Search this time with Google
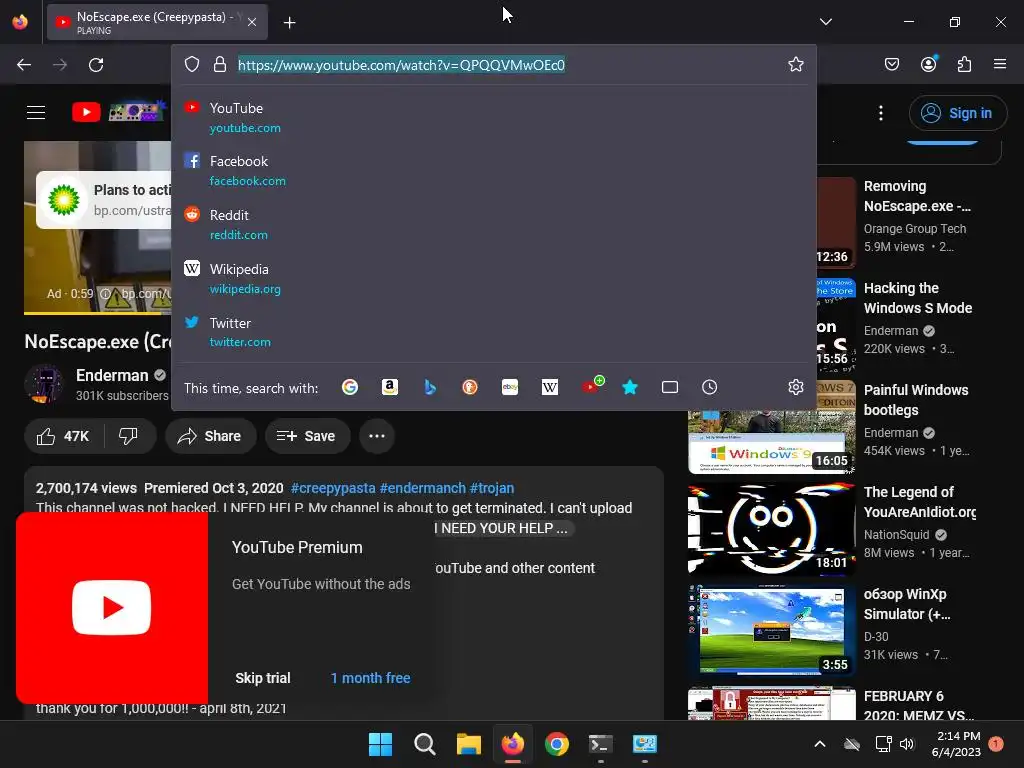The height and width of the screenshot is (768, 1024). 350,387
